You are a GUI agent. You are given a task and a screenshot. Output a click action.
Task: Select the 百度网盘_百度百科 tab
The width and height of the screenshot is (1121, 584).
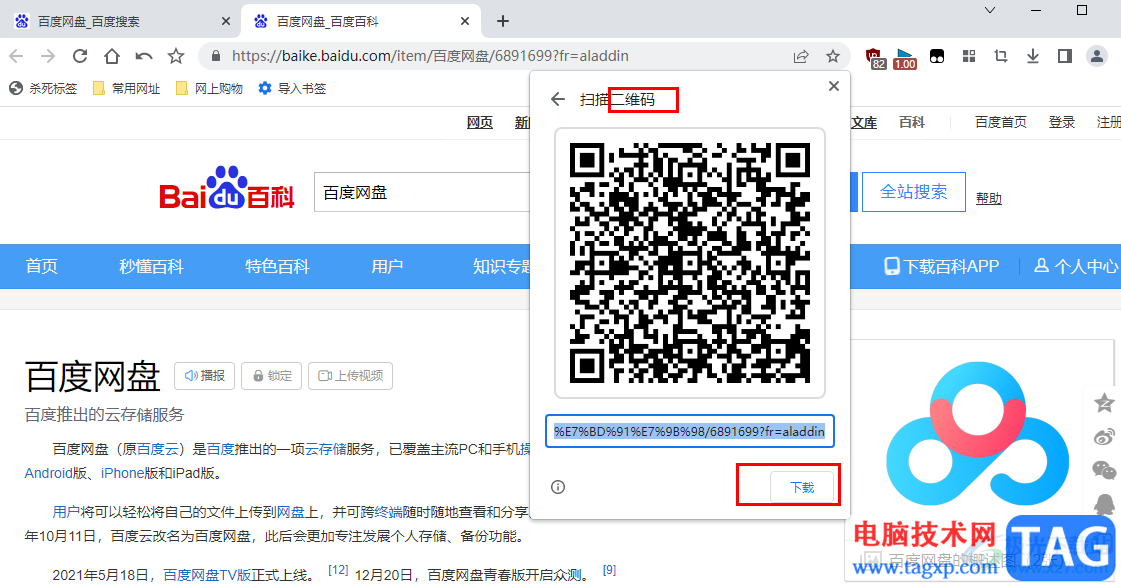point(361,21)
